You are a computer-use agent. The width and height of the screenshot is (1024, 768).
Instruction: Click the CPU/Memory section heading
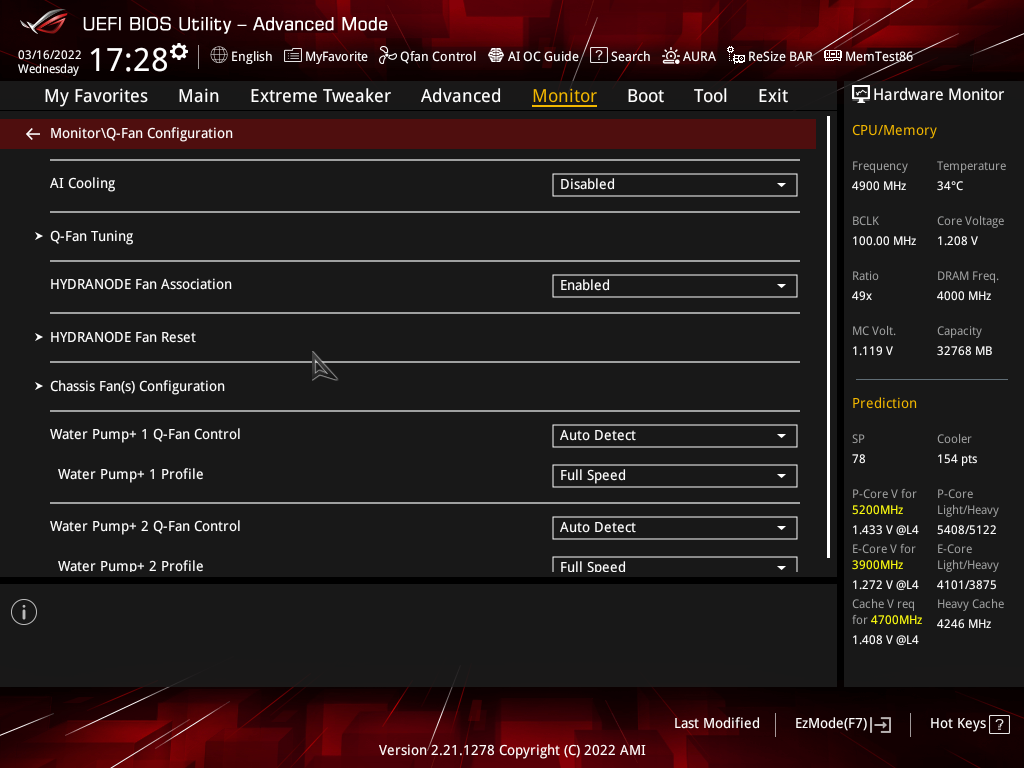(x=894, y=131)
